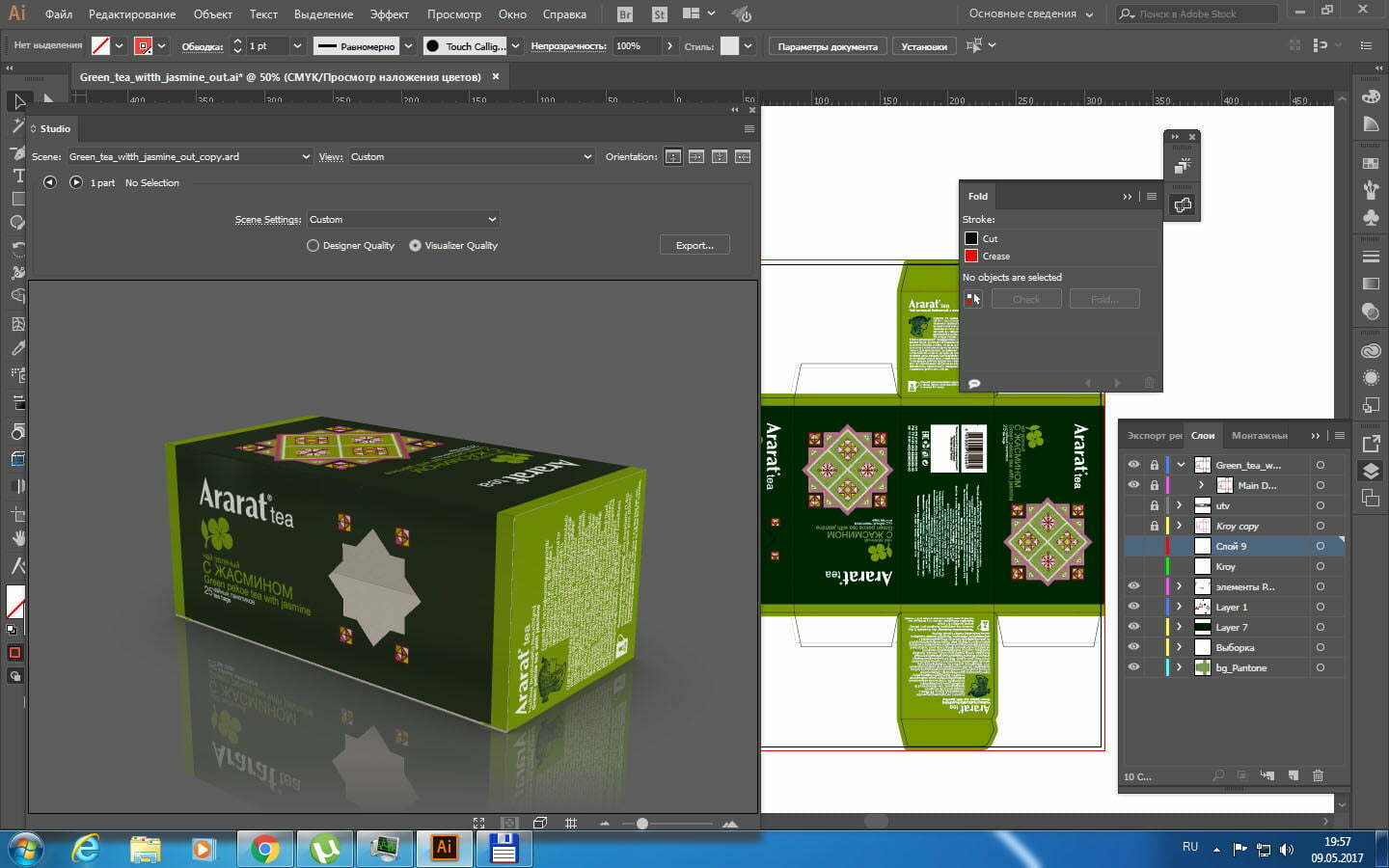Viewport: 1389px width, 868px height.
Task: Open the Layers panel icon in dock
Action: [x=1370, y=471]
